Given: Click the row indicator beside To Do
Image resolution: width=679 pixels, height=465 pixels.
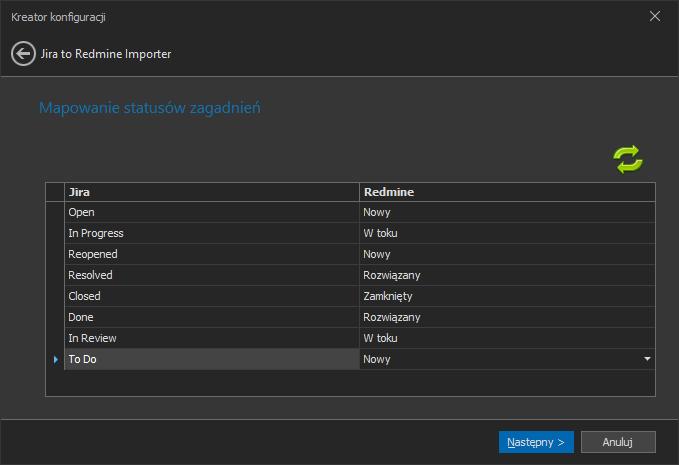Looking at the screenshot, I should pyautogui.click(x=55, y=359).
